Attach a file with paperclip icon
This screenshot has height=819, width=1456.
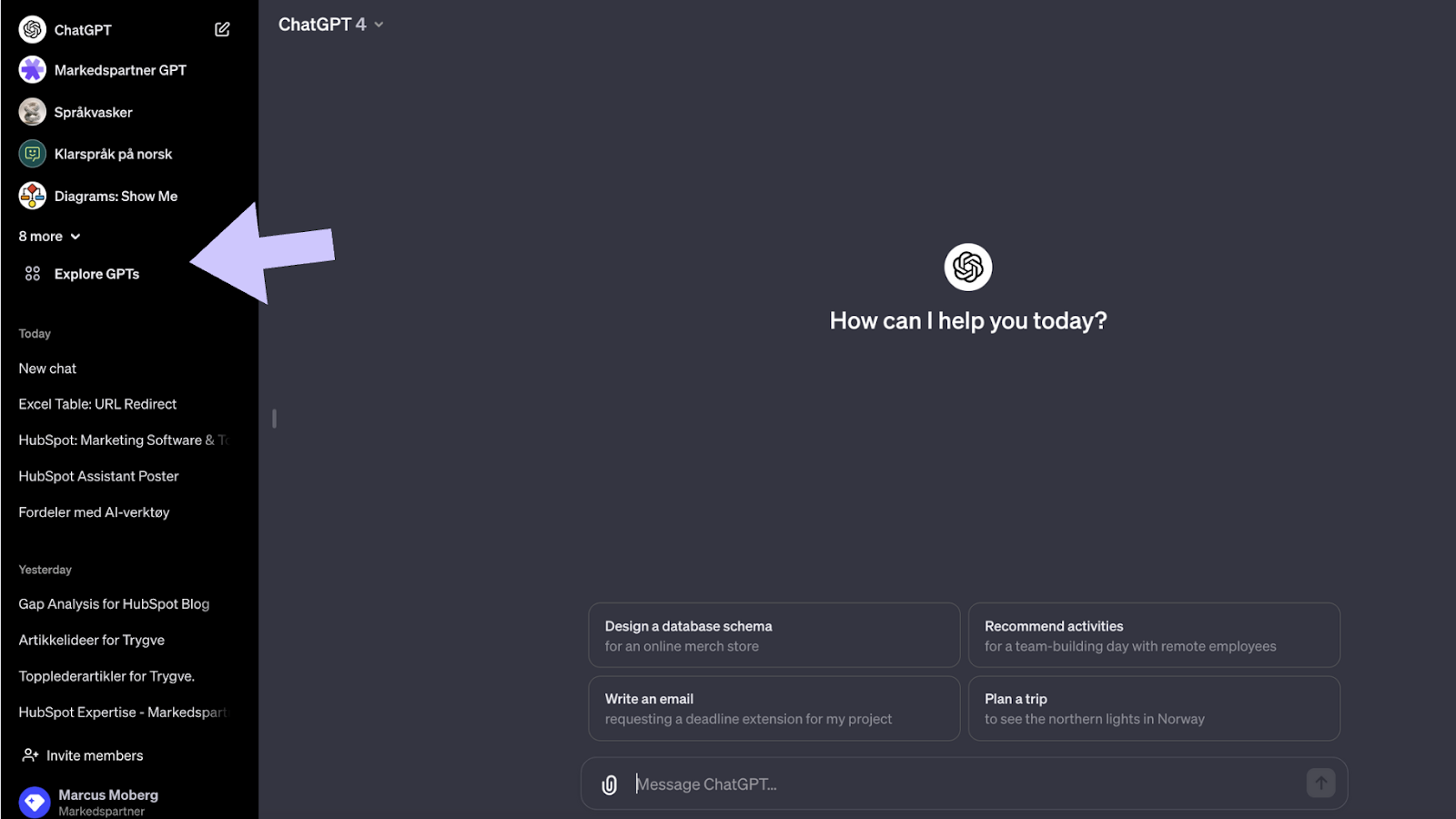click(610, 784)
